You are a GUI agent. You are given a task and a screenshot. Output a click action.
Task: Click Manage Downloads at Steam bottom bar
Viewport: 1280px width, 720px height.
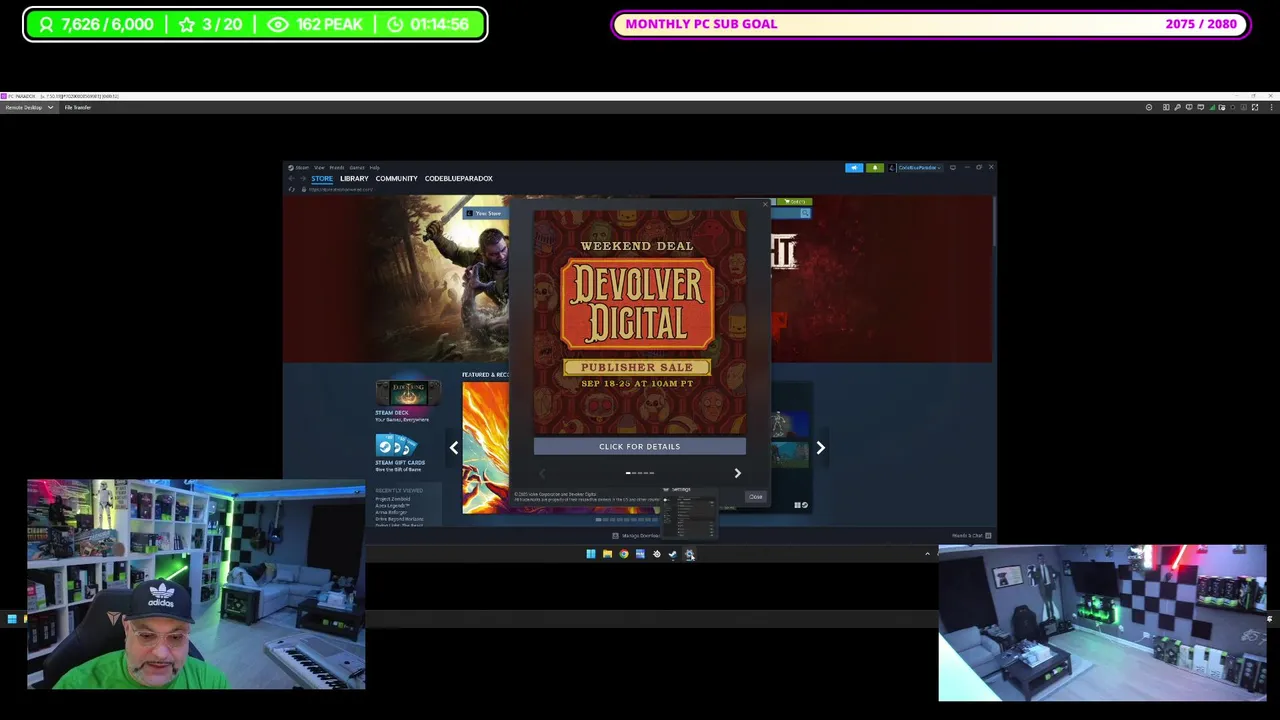click(636, 536)
